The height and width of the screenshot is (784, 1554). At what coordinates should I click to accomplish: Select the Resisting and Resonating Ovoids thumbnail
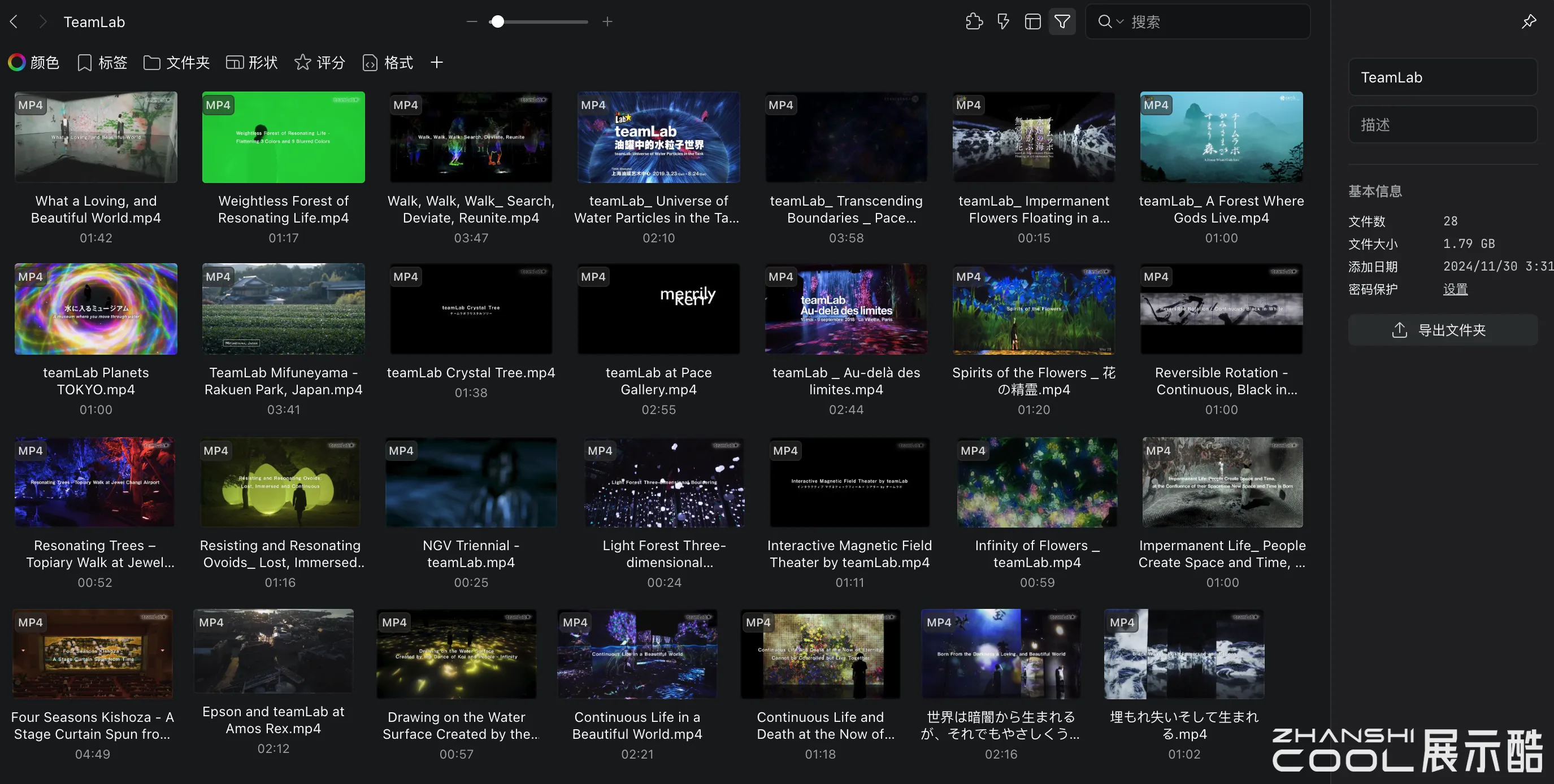point(280,482)
